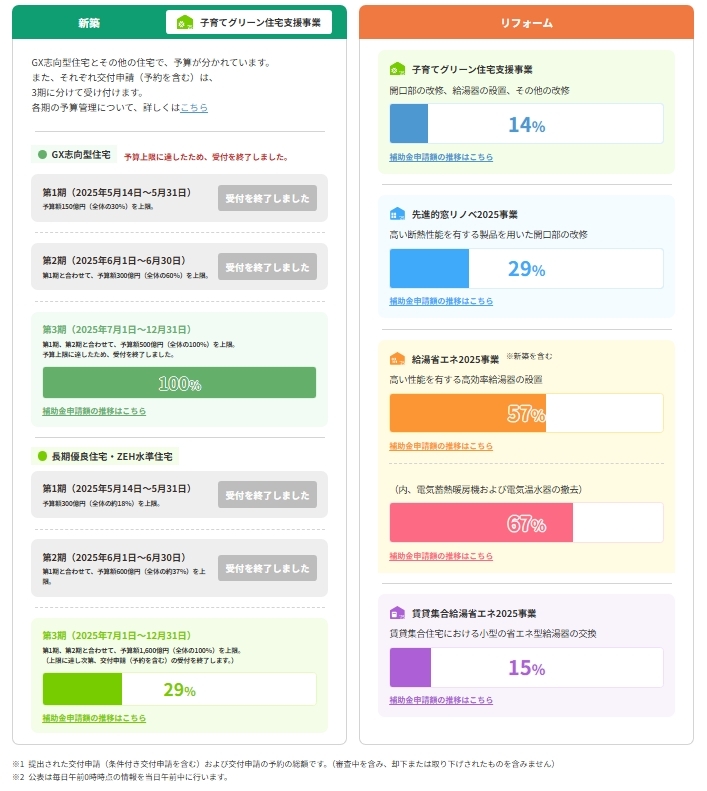
Task: Click the blue 先進的窓リノベ2025事業 house icon
Action: pos(397,214)
